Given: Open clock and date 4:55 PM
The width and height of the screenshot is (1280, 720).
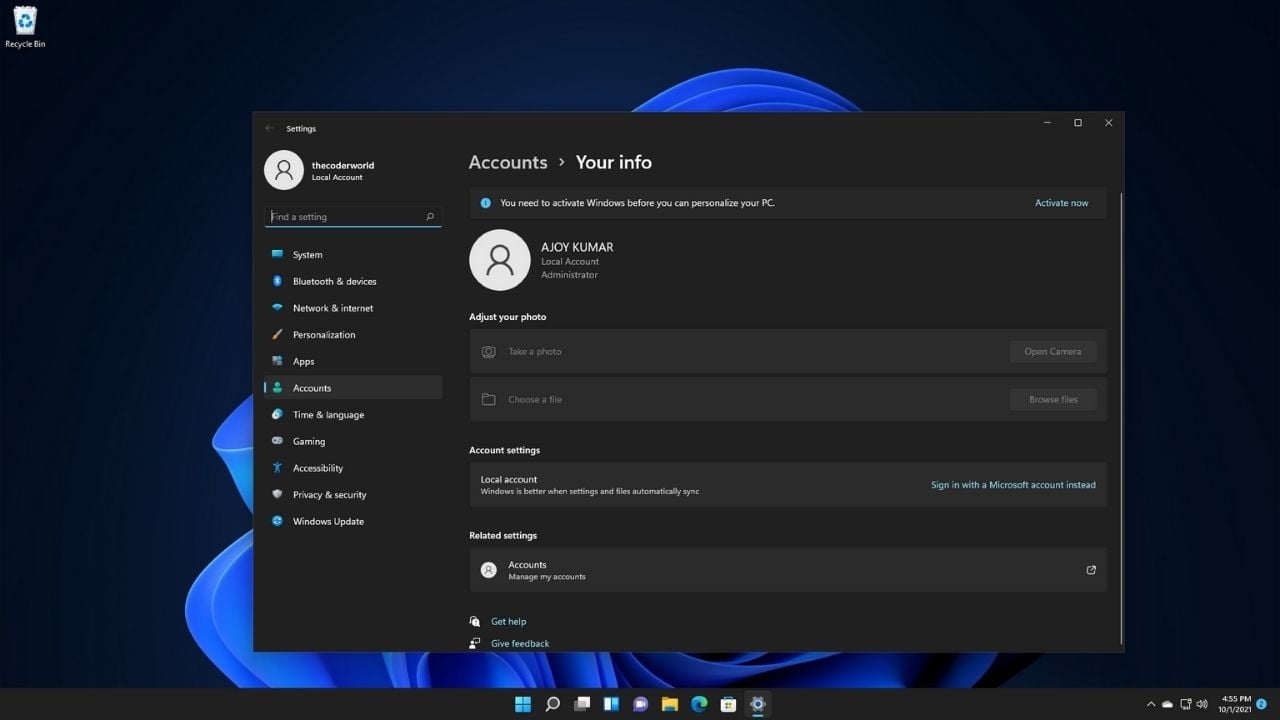Looking at the screenshot, I should (1236, 704).
